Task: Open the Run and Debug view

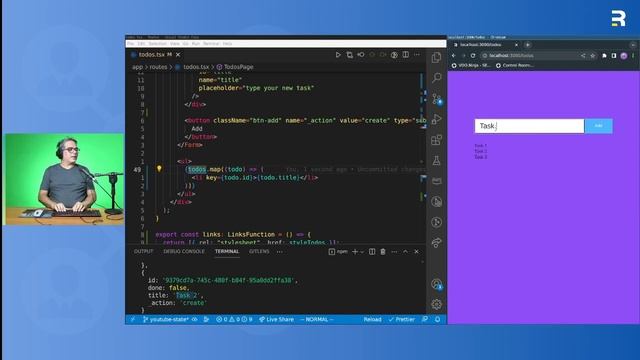Action: [x=436, y=119]
